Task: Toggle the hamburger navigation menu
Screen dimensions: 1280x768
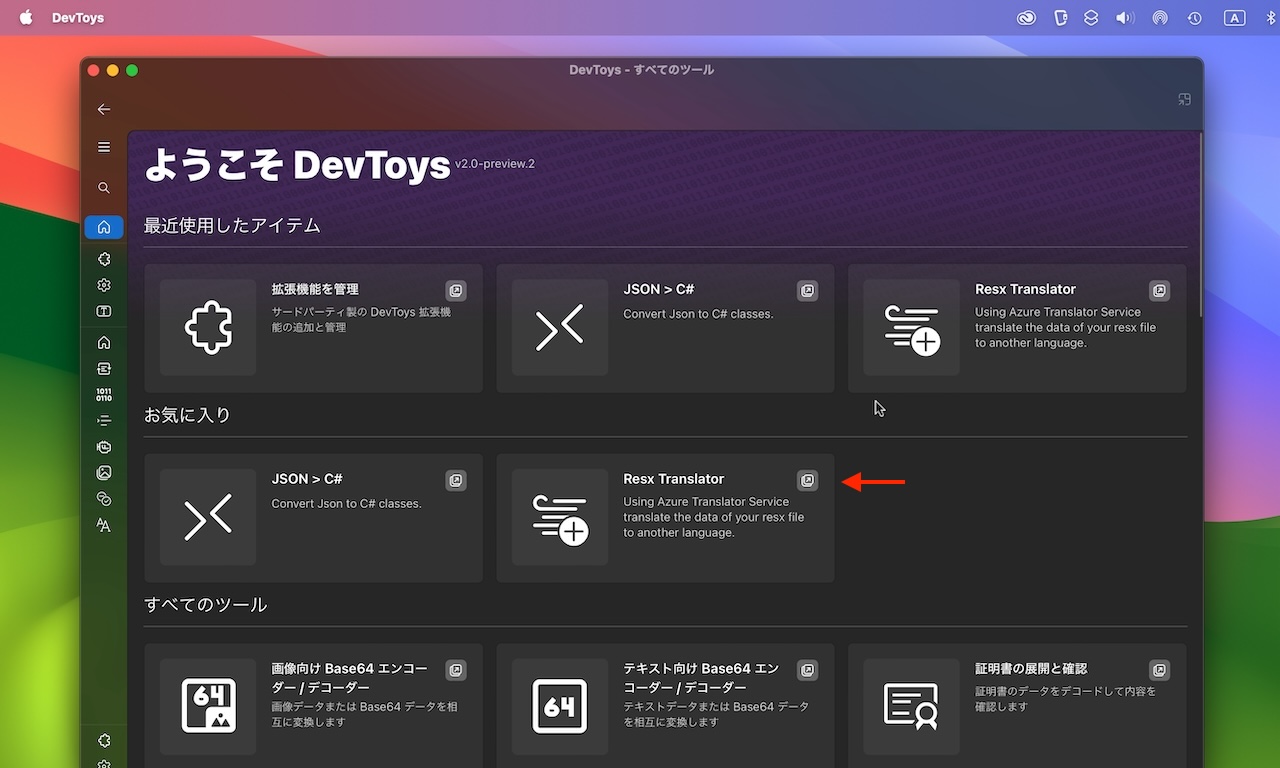Action: coord(104,147)
